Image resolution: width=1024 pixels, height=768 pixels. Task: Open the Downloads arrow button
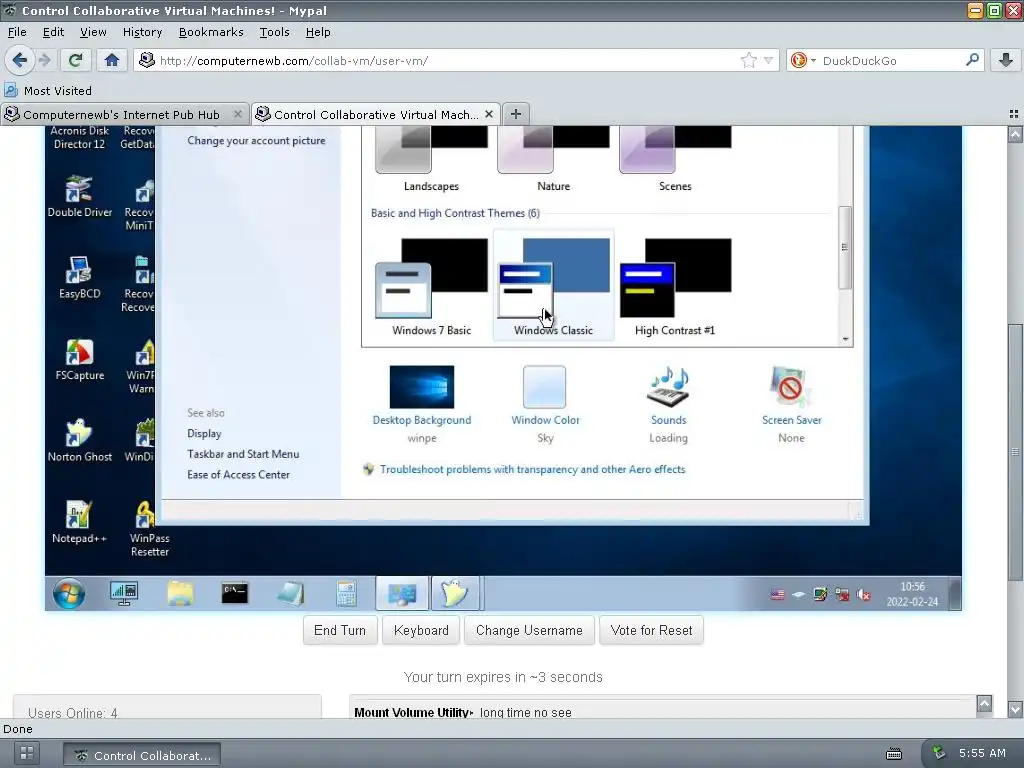1006,61
